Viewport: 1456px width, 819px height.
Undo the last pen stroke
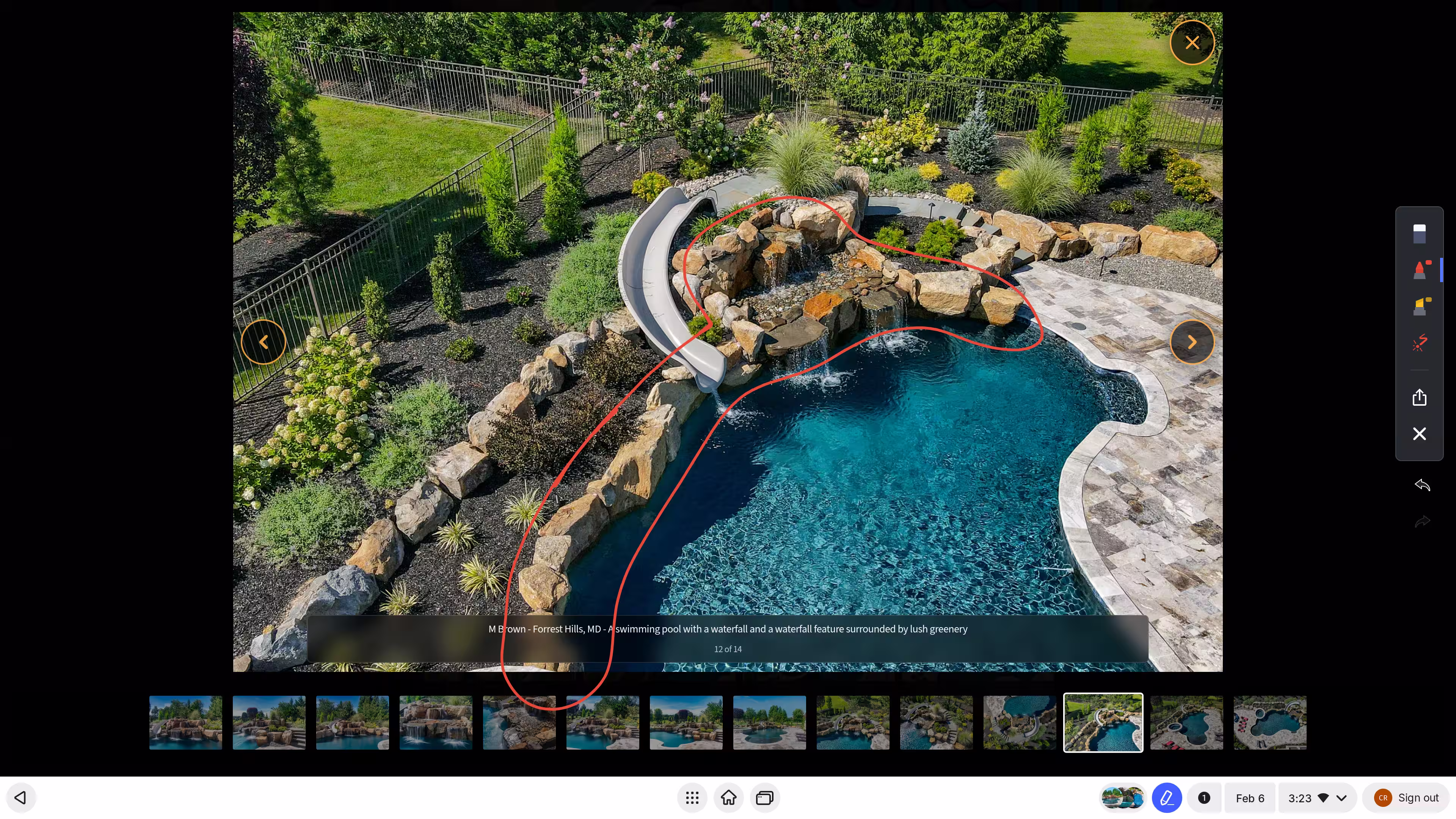[1422, 485]
